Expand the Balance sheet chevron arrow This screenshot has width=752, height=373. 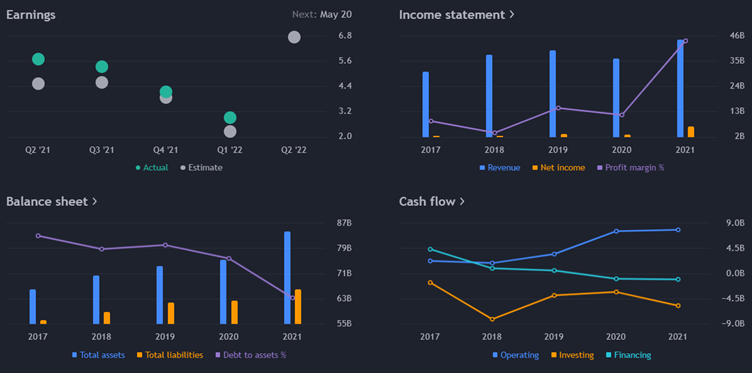(94, 201)
